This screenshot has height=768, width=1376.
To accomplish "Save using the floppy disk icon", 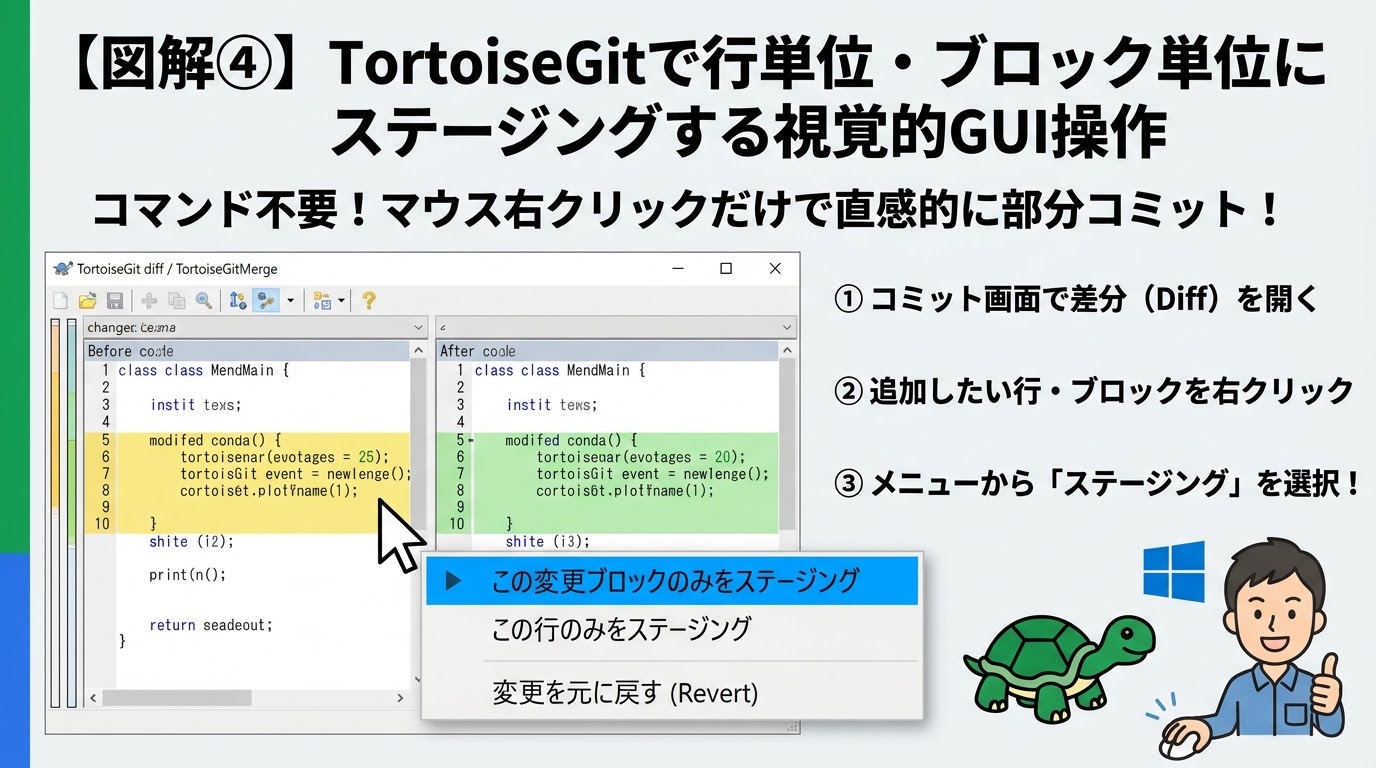I will [115, 300].
